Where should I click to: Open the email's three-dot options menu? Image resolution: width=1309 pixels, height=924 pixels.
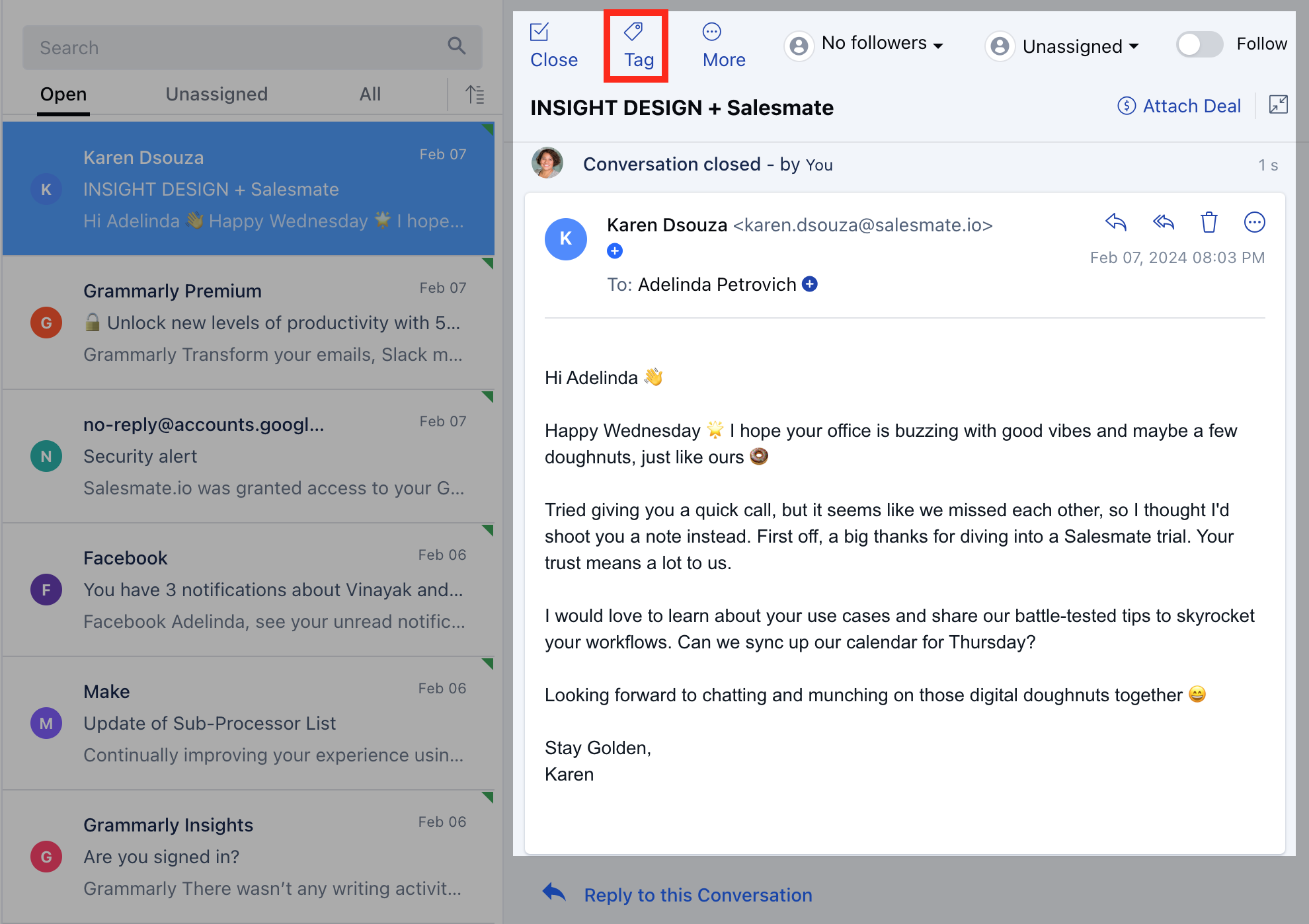coord(1254,223)
